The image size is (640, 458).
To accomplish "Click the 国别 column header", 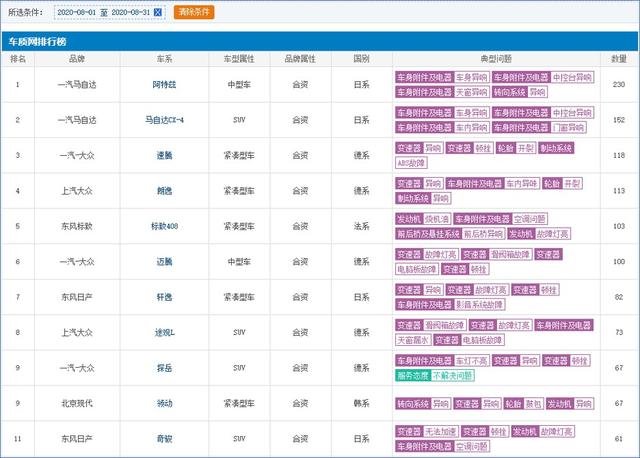I will tap(362, 59).
